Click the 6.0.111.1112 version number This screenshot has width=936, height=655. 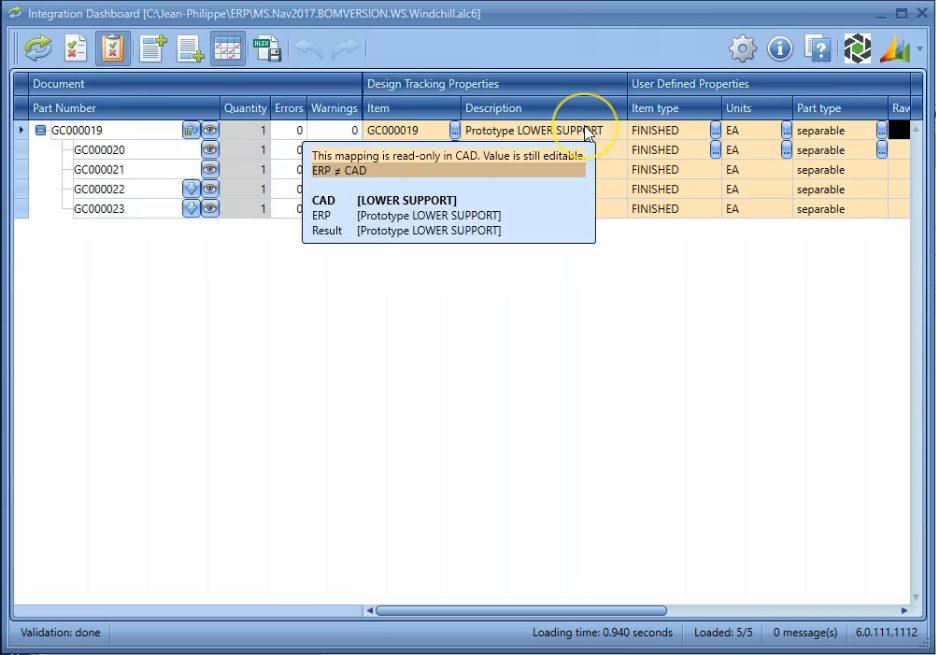(x=886, y=632)
